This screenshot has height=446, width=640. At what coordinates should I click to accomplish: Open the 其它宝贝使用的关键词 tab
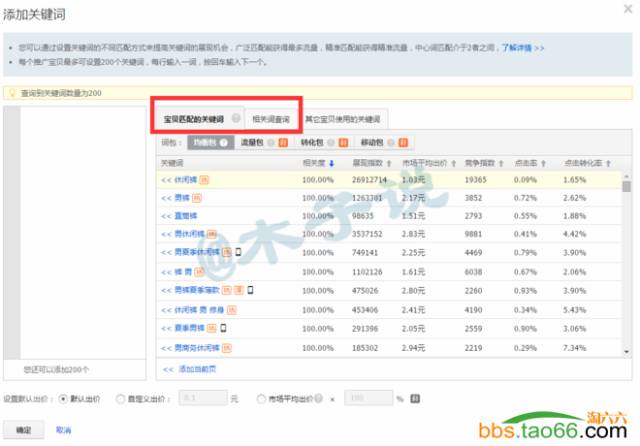[x=342, y=119]
